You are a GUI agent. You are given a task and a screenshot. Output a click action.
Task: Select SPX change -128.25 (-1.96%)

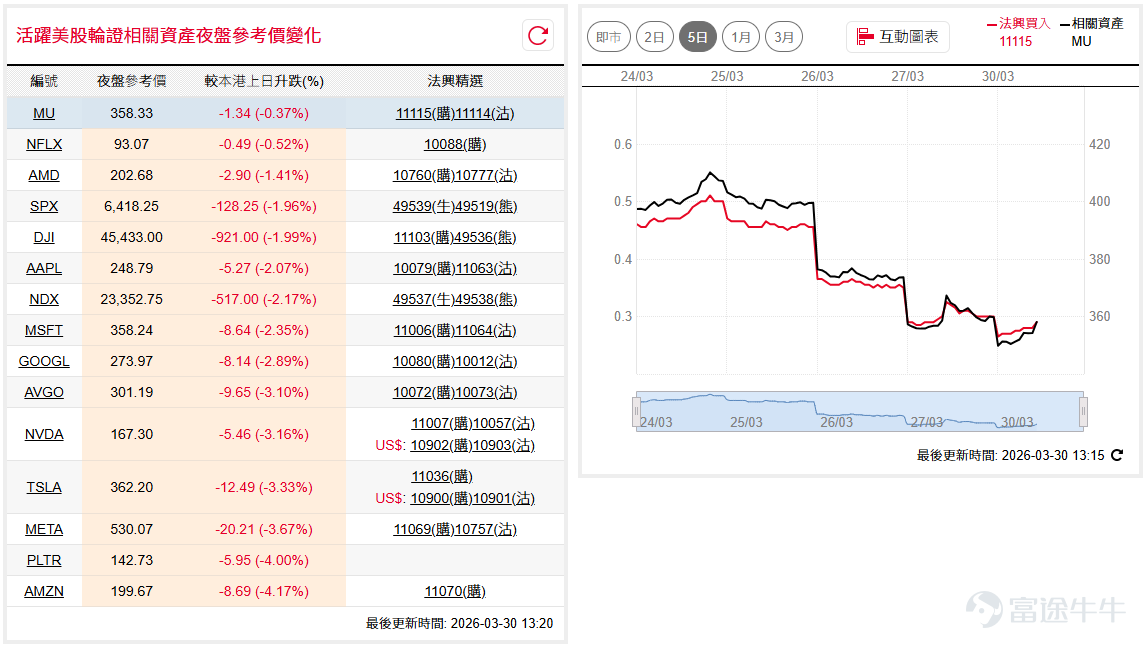pos(264,206)
